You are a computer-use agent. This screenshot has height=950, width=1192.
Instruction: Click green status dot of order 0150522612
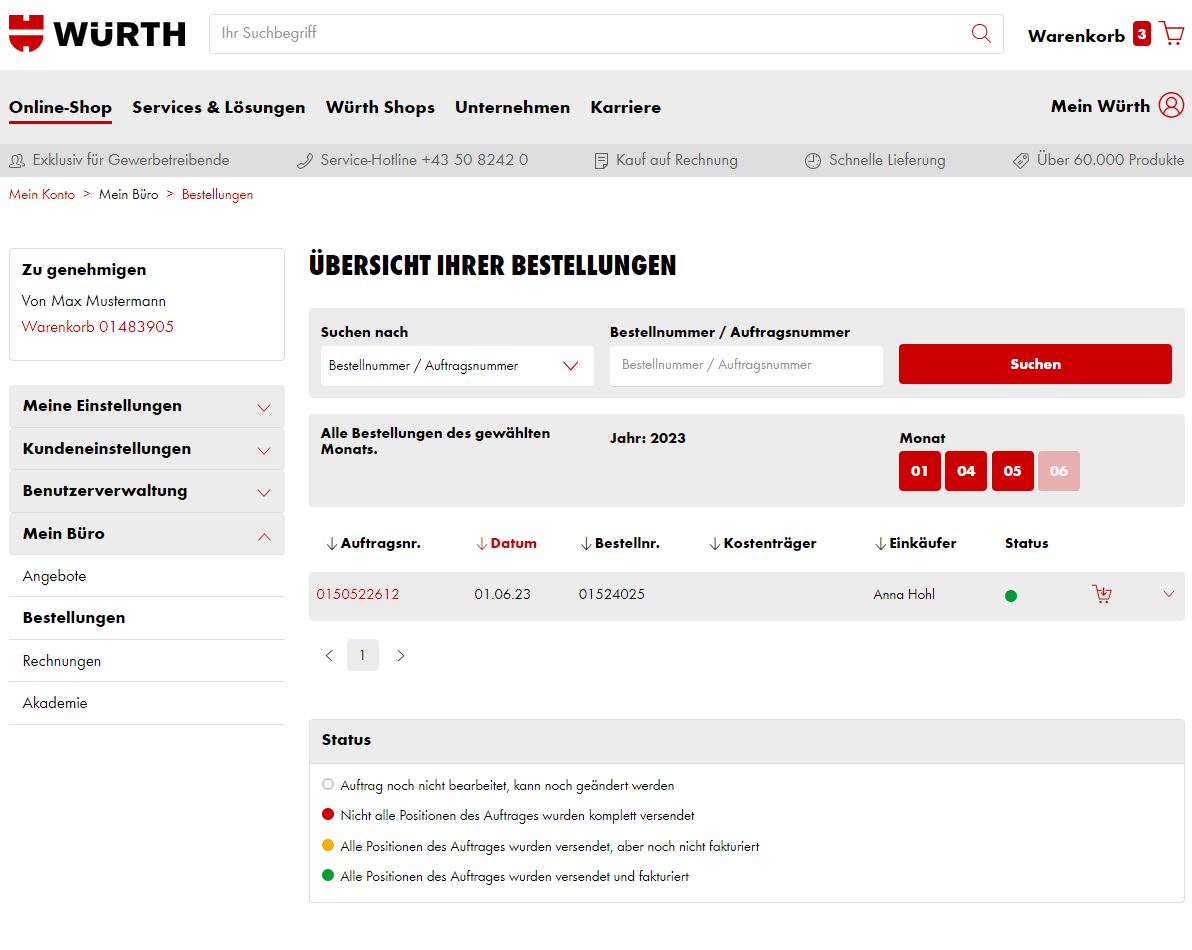click(x=1010, y=596)
